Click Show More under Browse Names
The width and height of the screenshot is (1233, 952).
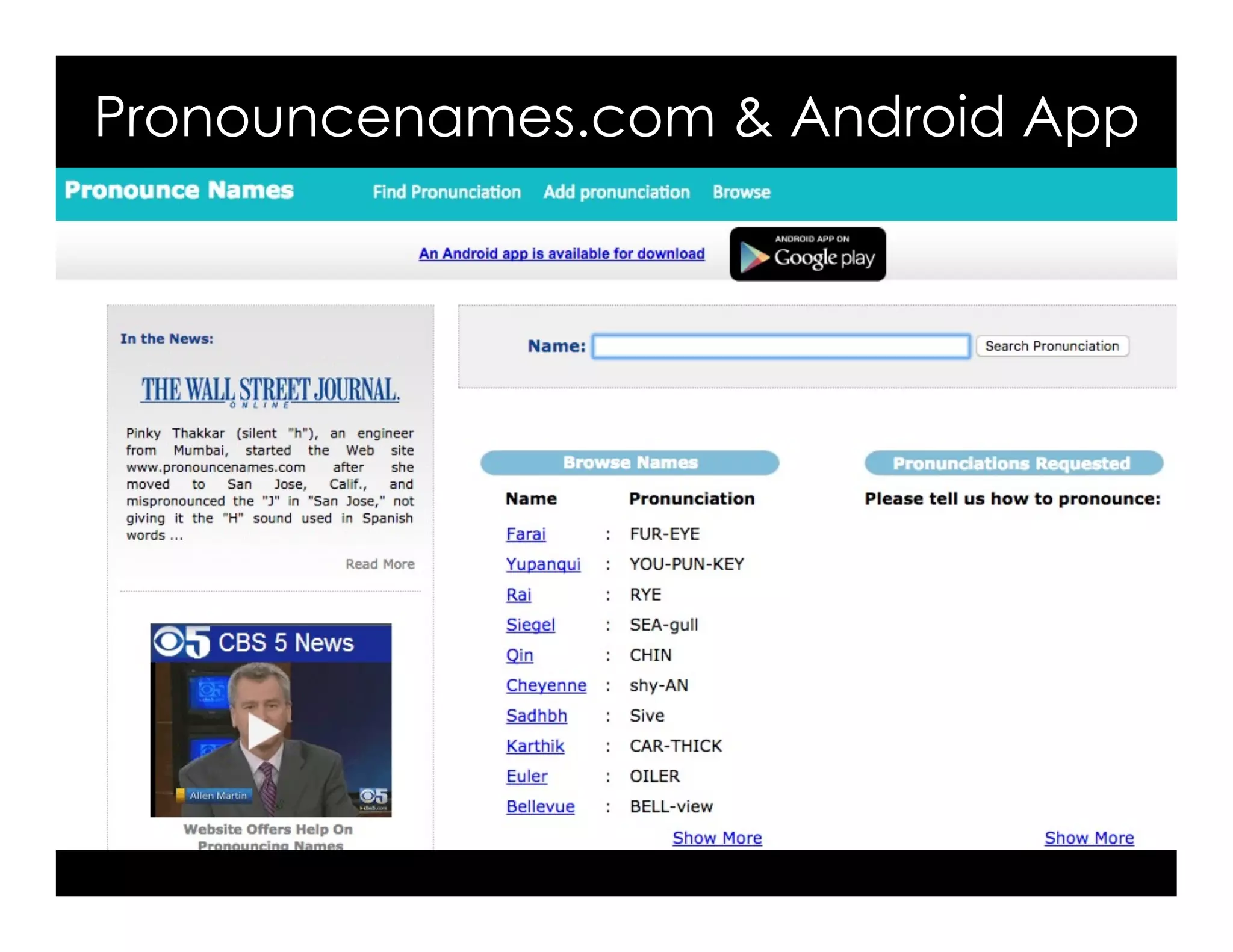pos(717,838)
